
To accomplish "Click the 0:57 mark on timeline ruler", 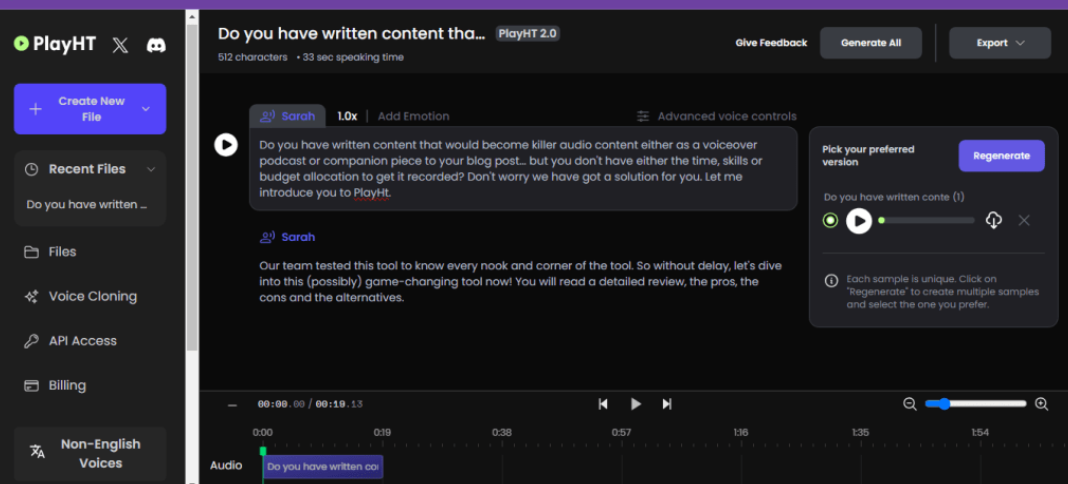I will coord(621,432).
